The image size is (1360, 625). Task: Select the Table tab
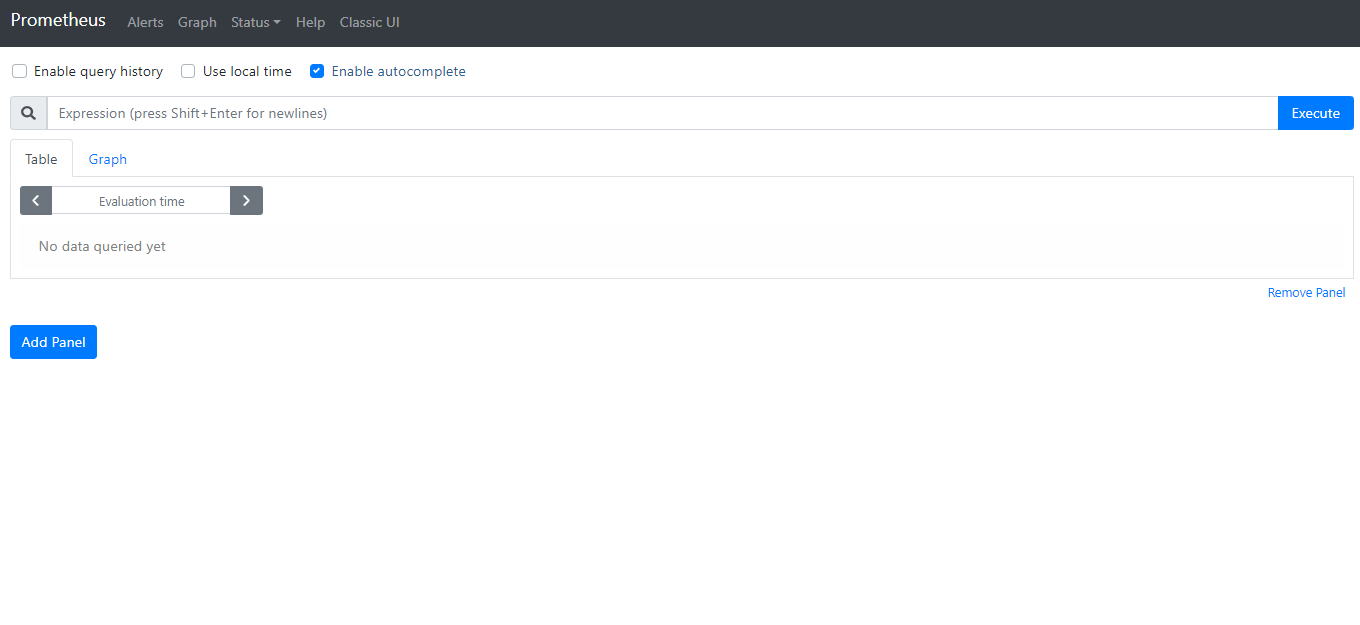[40, 159]
